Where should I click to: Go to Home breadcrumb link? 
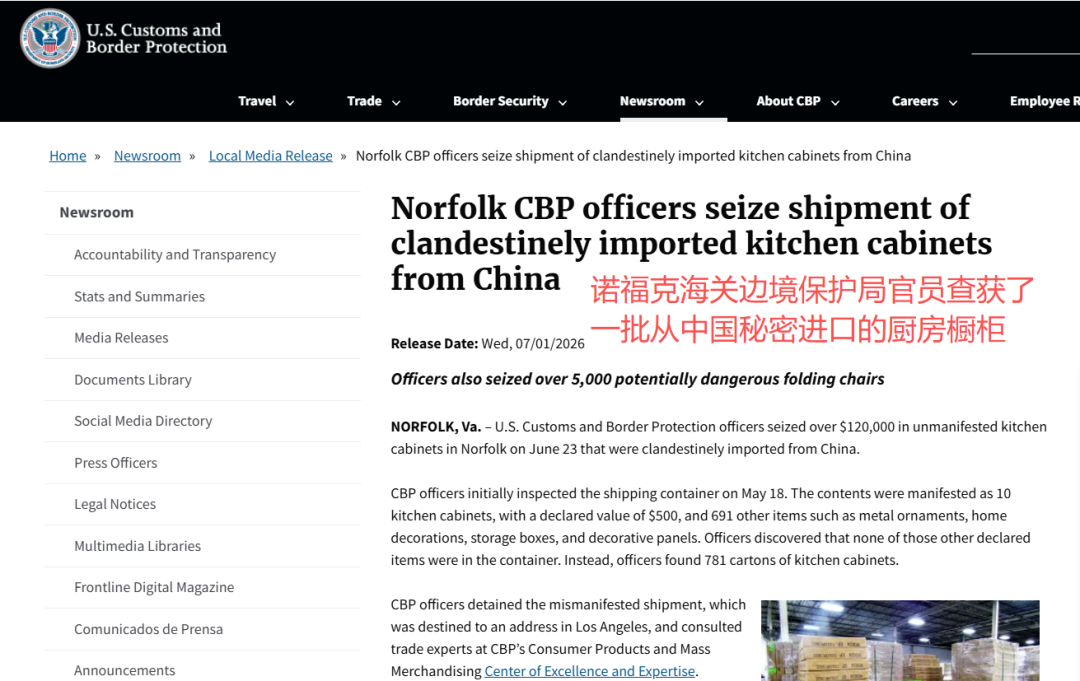tap(68, 156)
